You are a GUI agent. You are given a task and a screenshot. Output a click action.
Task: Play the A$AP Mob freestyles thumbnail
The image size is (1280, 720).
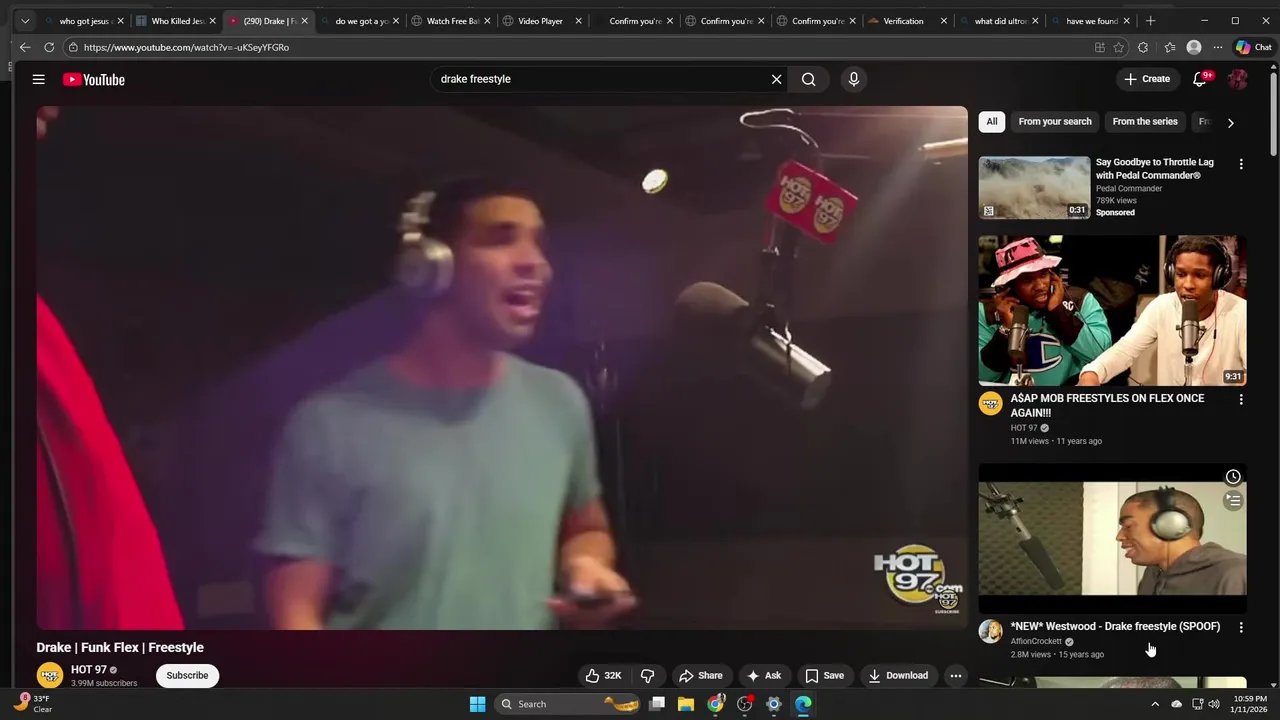[1112, 311]
